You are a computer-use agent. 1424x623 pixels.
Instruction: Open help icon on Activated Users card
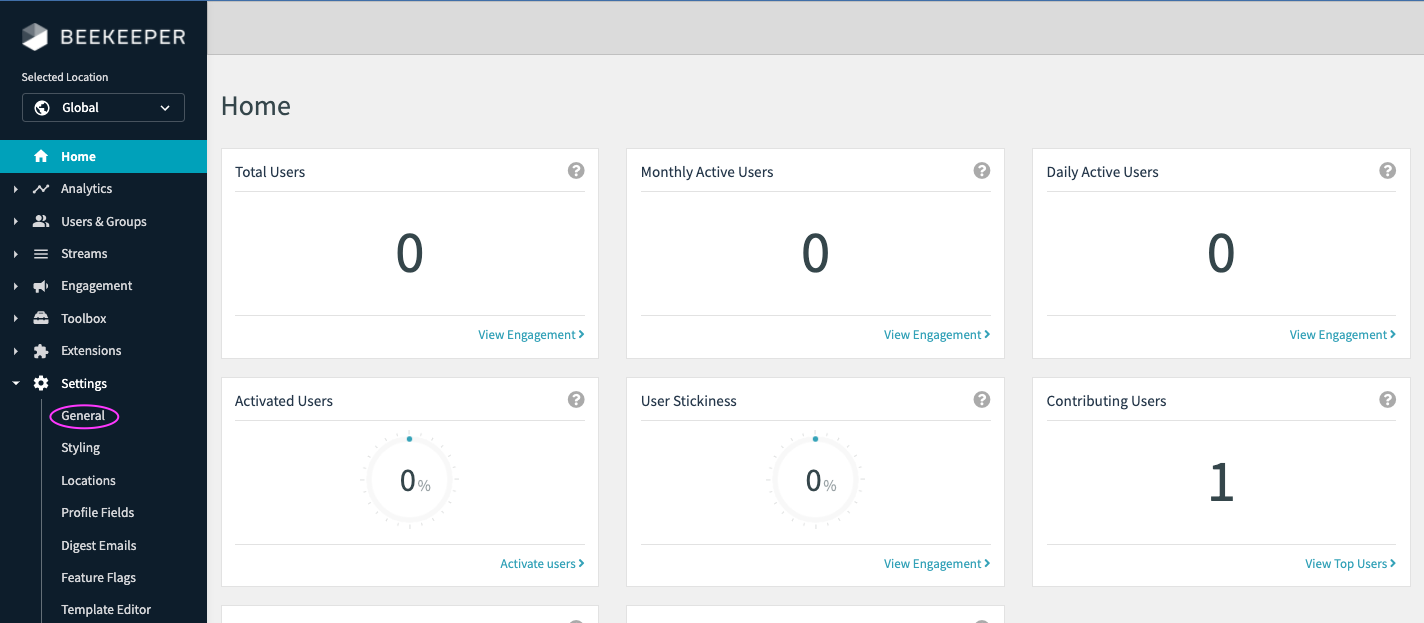[576, 400]
